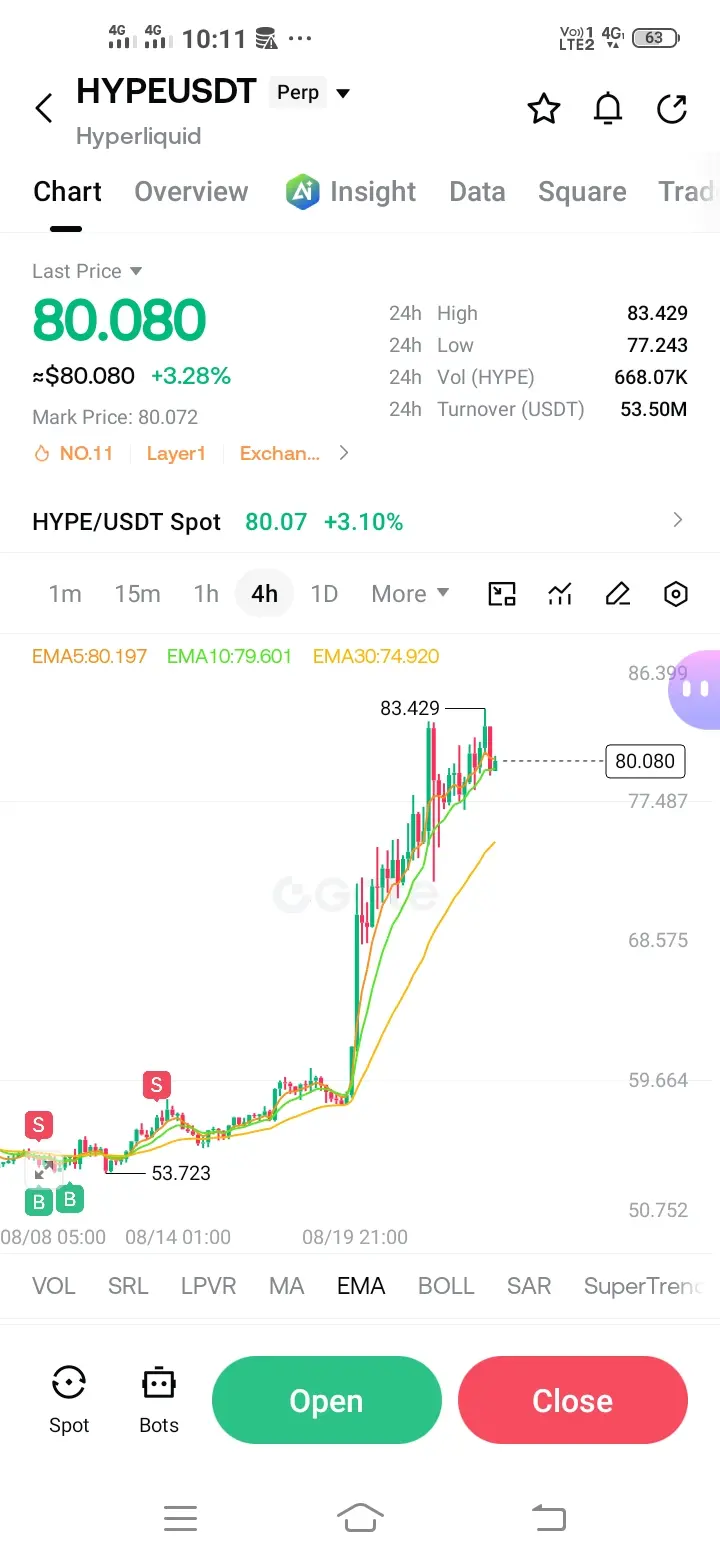Tap the EMA30:74.920 legend label

pos(376,656)
